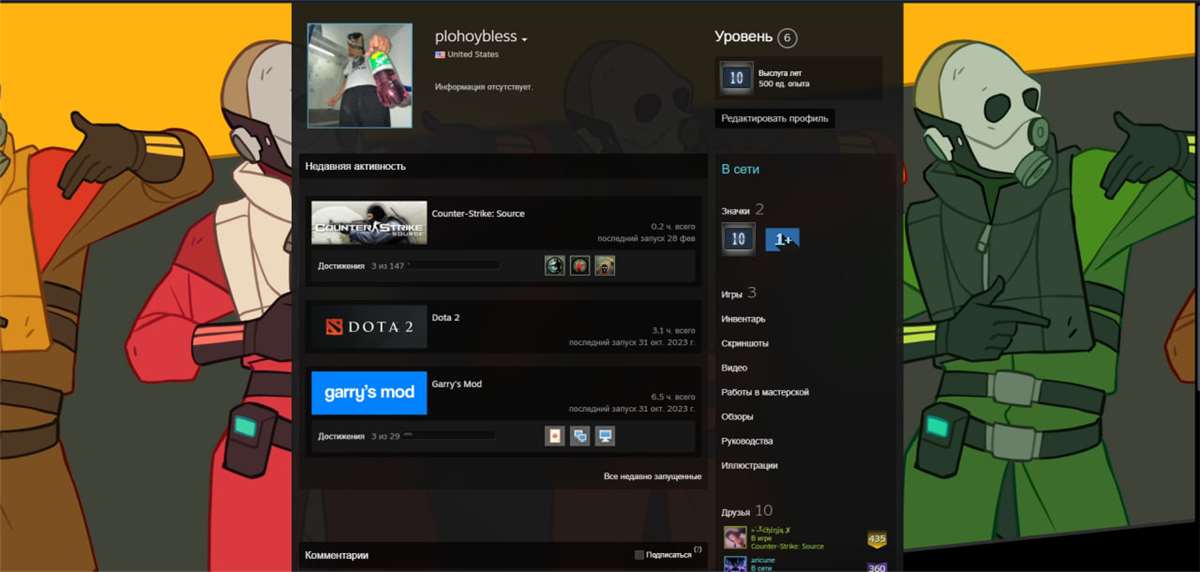Open the first friend's avatar in Друзья

[x=735, y=537]
